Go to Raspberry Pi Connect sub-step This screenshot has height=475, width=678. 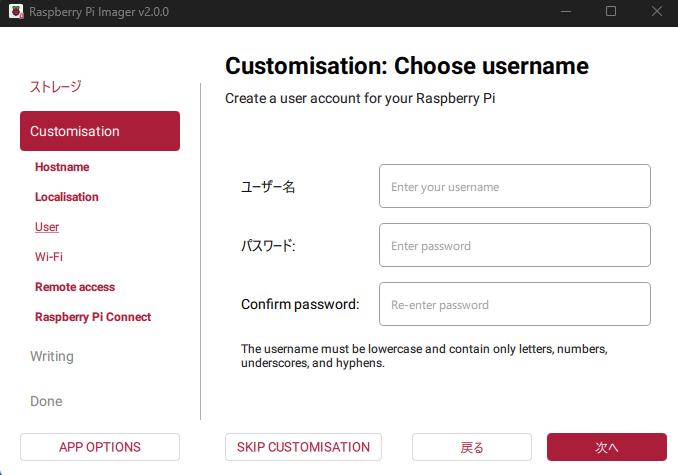coord(93,317)
